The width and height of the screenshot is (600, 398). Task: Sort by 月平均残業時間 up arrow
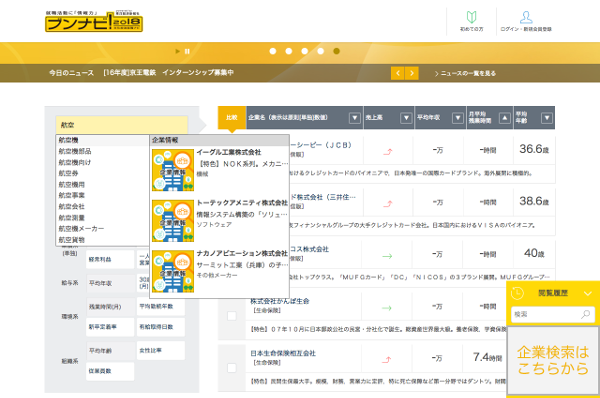pyautogui.click(x=505, y=118)
